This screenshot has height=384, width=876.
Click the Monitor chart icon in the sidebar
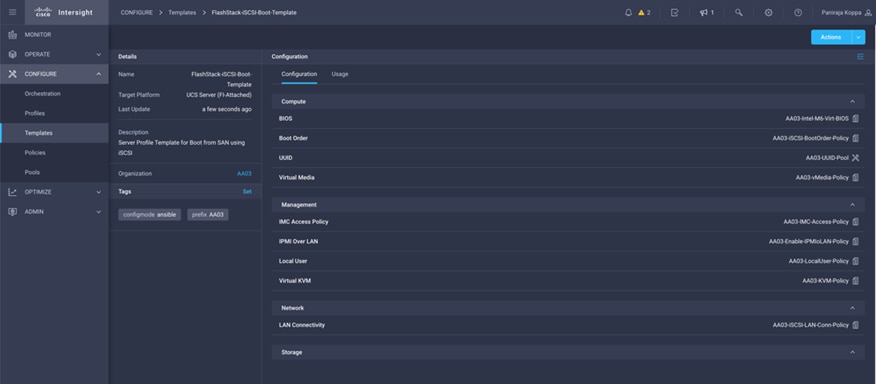12,35
